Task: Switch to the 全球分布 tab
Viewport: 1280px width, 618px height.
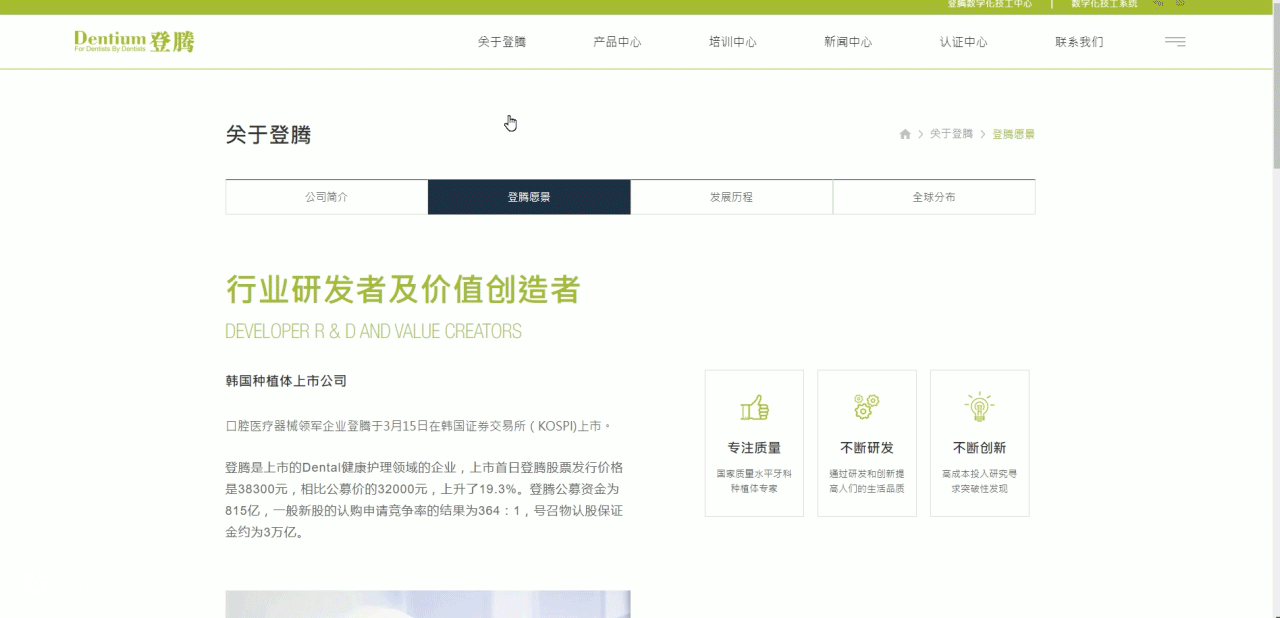Action: [x=934, y=197]
